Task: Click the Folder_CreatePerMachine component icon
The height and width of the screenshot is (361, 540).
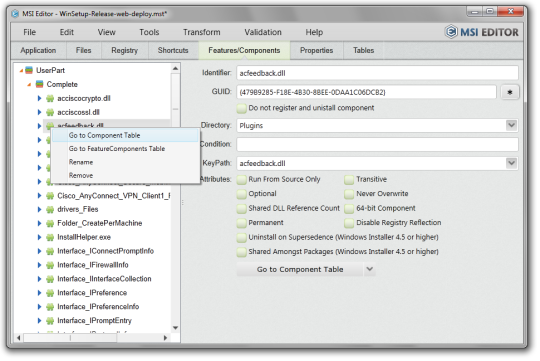Action: tap(50, 224)
